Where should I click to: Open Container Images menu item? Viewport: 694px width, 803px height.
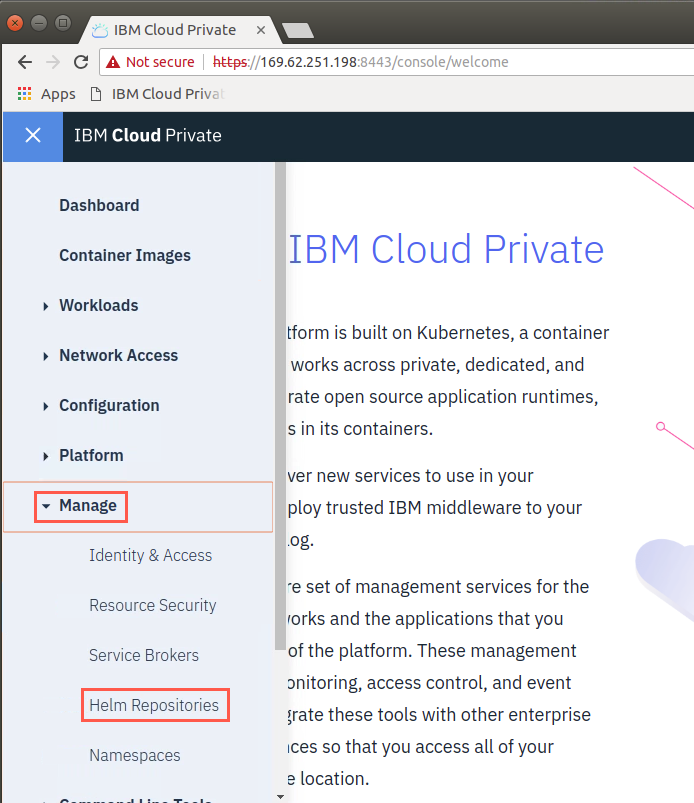coord(125,256)
